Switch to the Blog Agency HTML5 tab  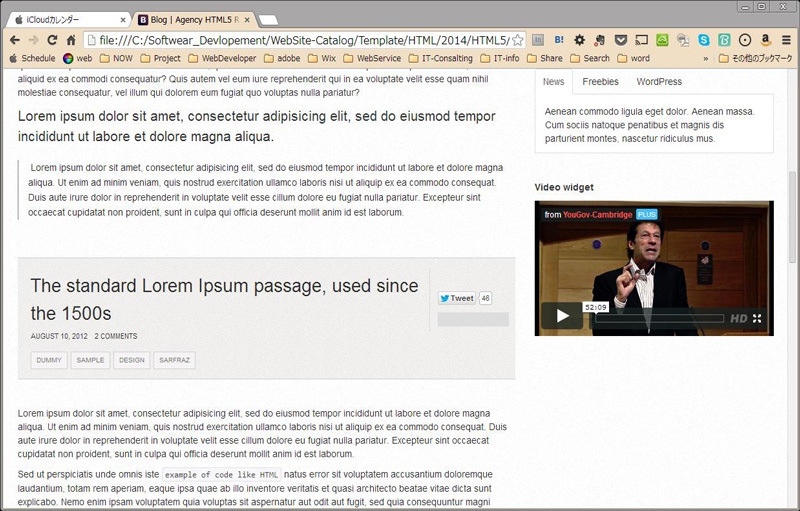[194, 20]
